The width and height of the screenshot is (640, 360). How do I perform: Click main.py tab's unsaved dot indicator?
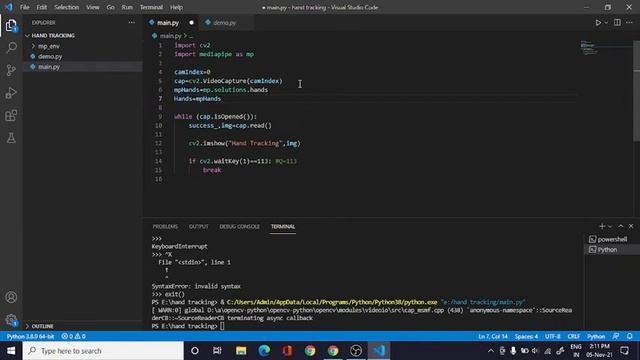click(191, 22)
